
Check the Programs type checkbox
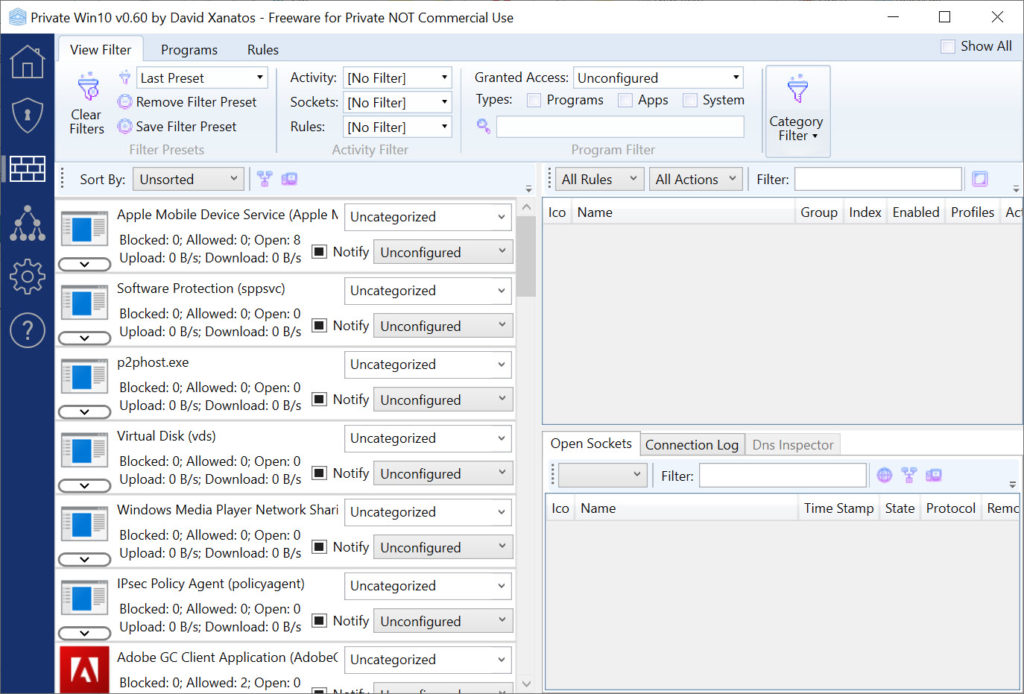pyautogui.click(x=534, y=100)
